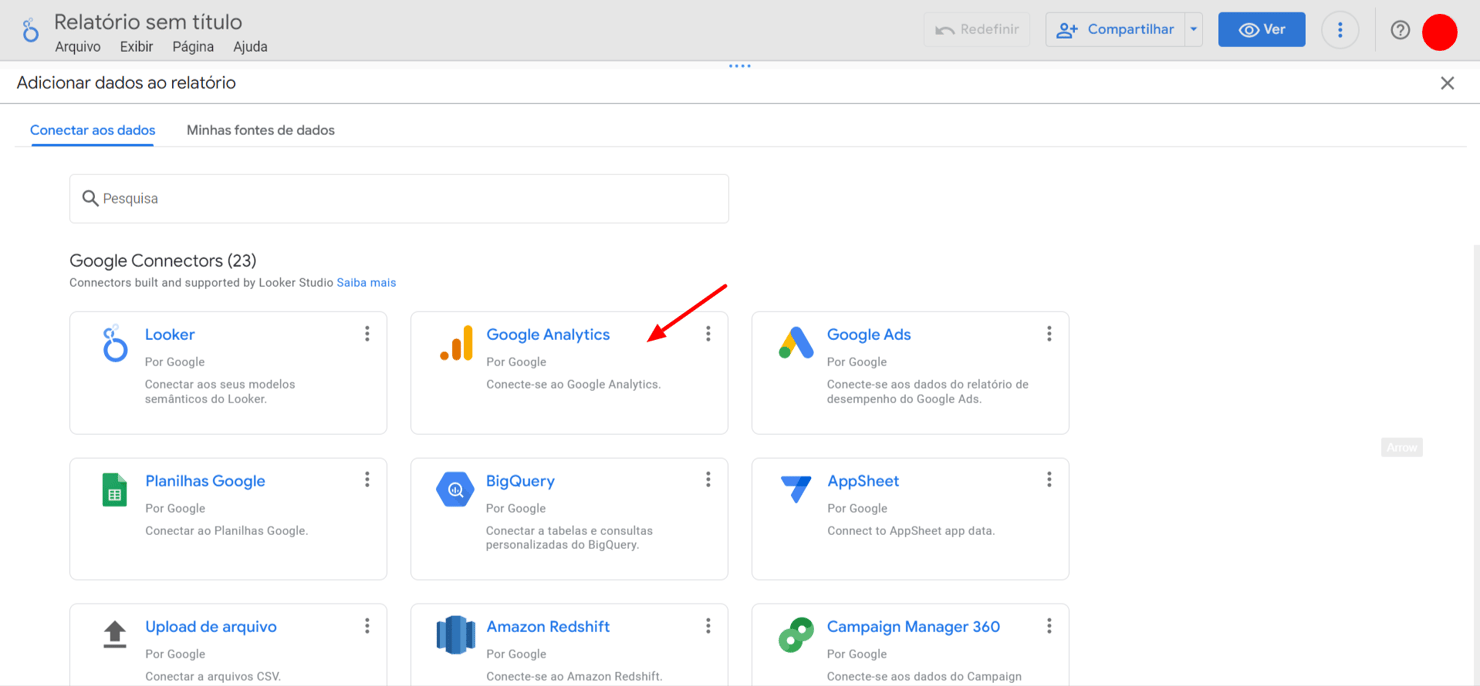Click the Planilhas Google connector title
1480x686 pixels.
coord(205,481)
